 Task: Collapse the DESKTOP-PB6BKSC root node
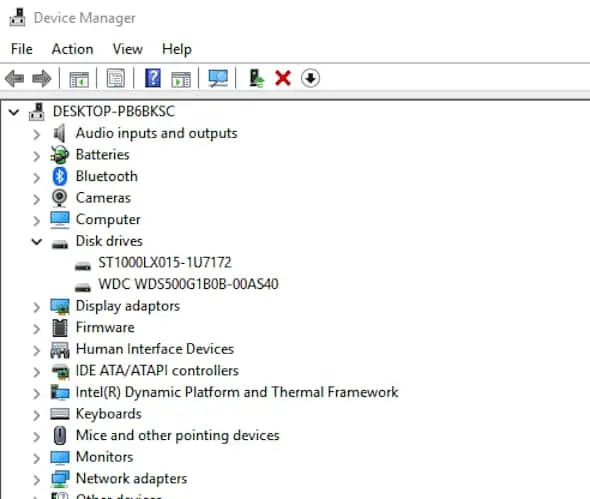pos(14,112)
